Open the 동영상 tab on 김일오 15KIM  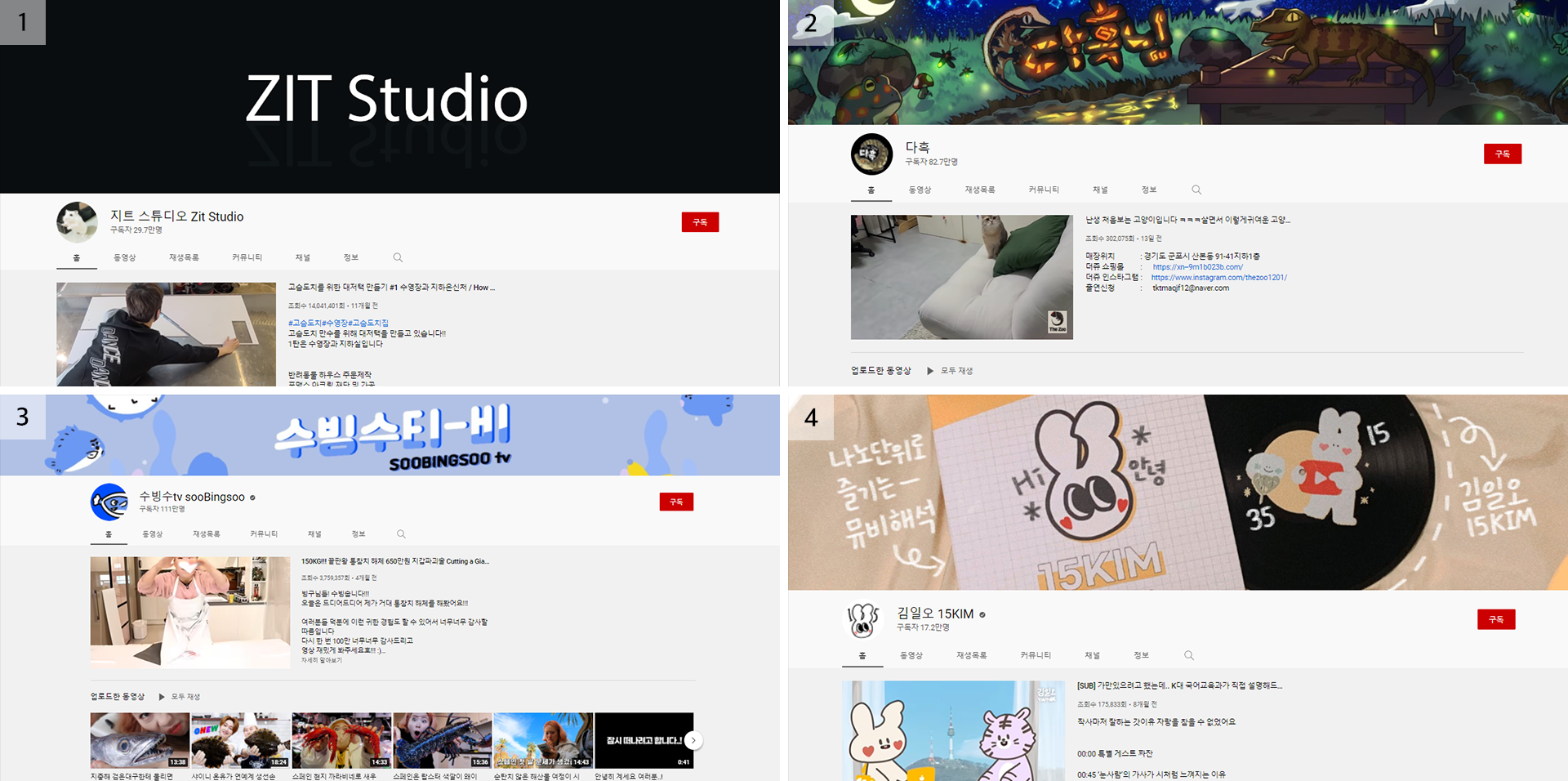(911, 655)
